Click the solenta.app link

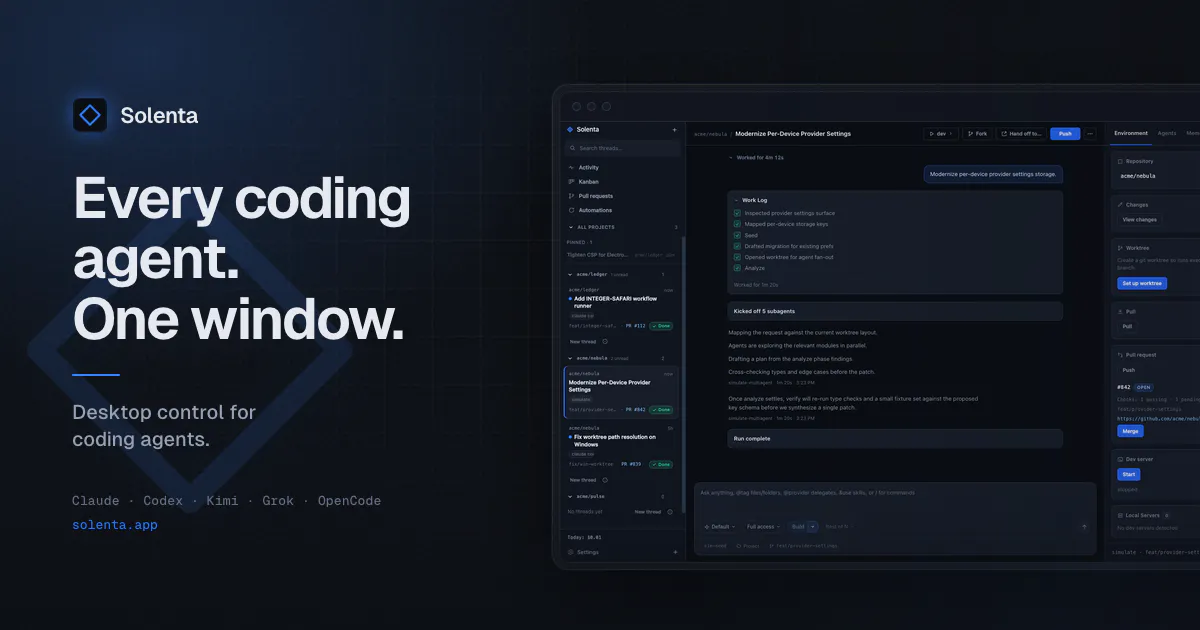(115, 525)
